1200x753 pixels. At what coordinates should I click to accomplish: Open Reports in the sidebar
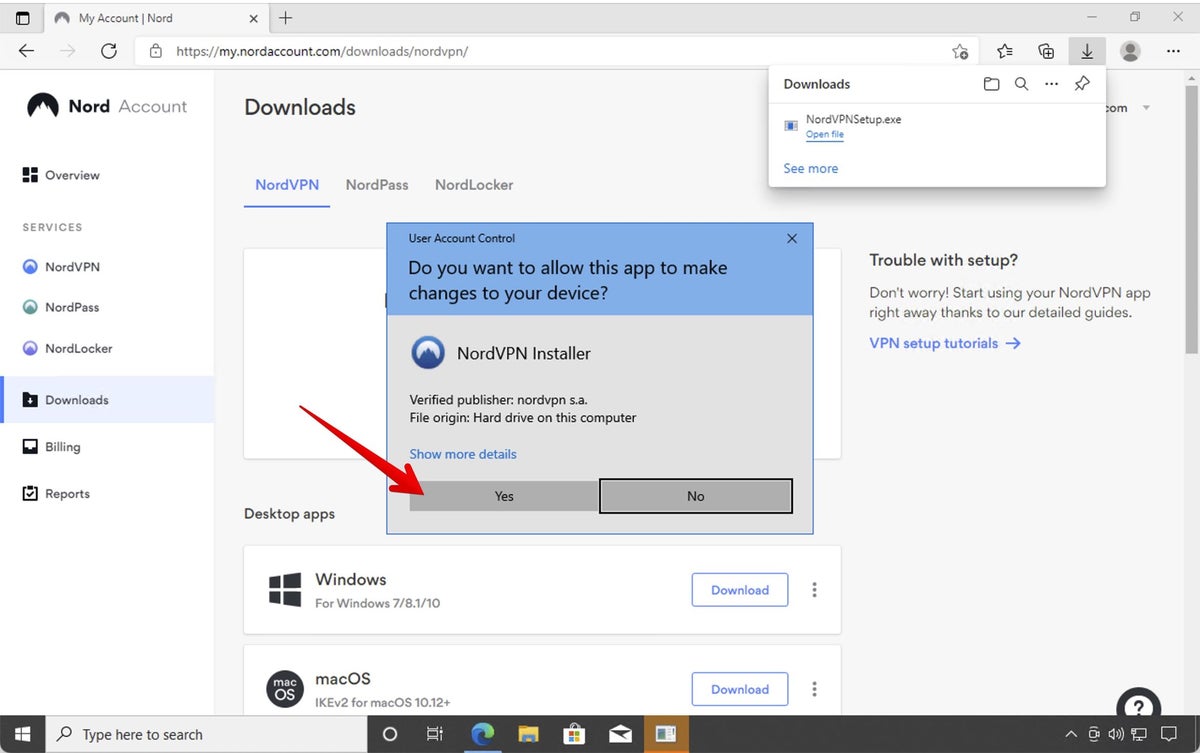click(56, 494)
